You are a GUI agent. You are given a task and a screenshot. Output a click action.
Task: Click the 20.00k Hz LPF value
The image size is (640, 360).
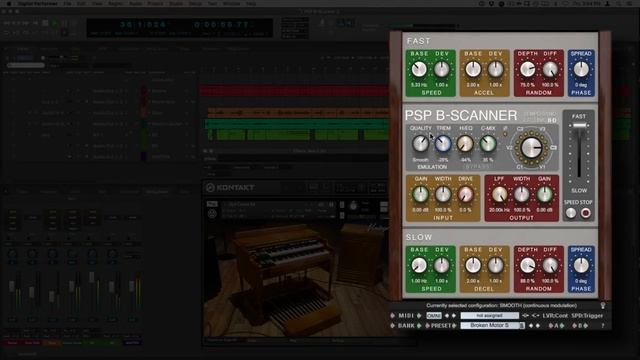499,210
